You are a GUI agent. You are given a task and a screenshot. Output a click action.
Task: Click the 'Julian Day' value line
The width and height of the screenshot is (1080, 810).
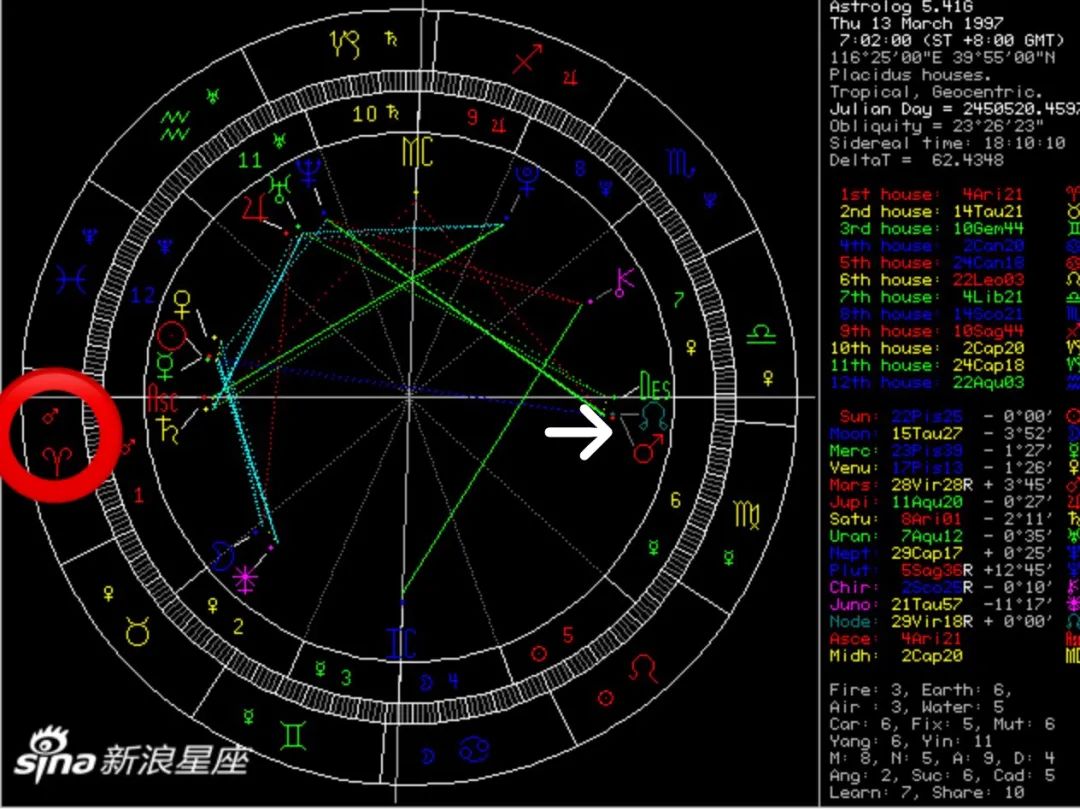point(955,109)
